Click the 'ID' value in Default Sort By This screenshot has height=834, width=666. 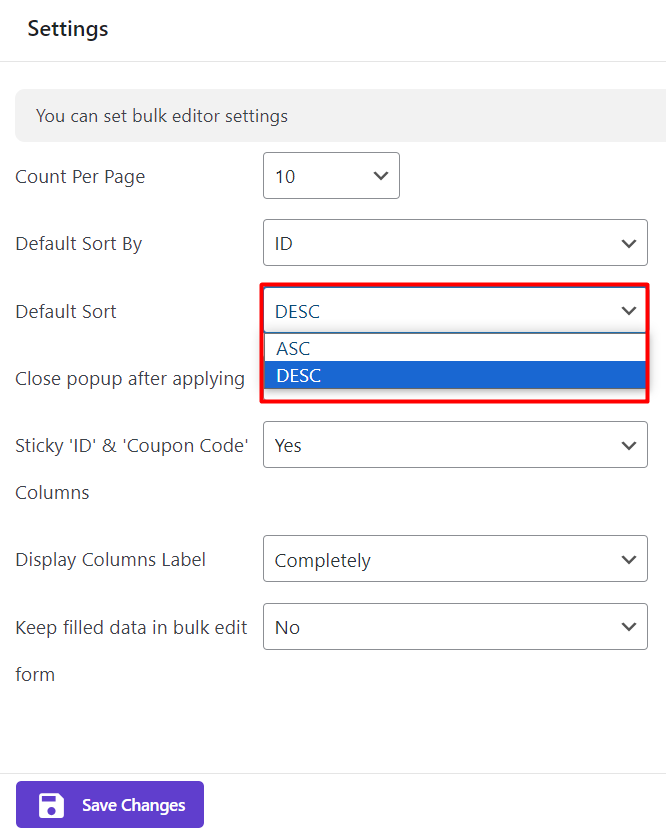point(284,244)
